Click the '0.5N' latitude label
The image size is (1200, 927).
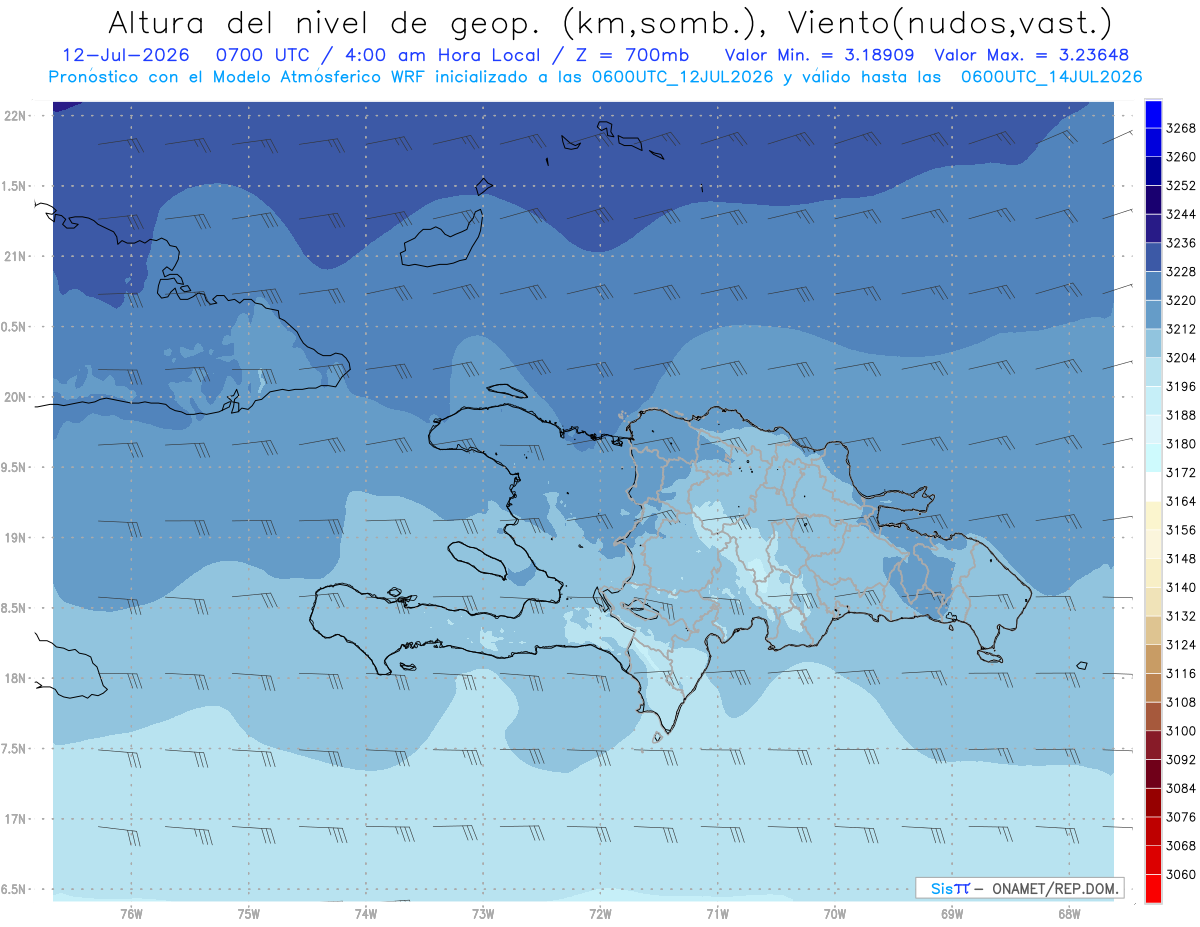[x=14, y=327]
